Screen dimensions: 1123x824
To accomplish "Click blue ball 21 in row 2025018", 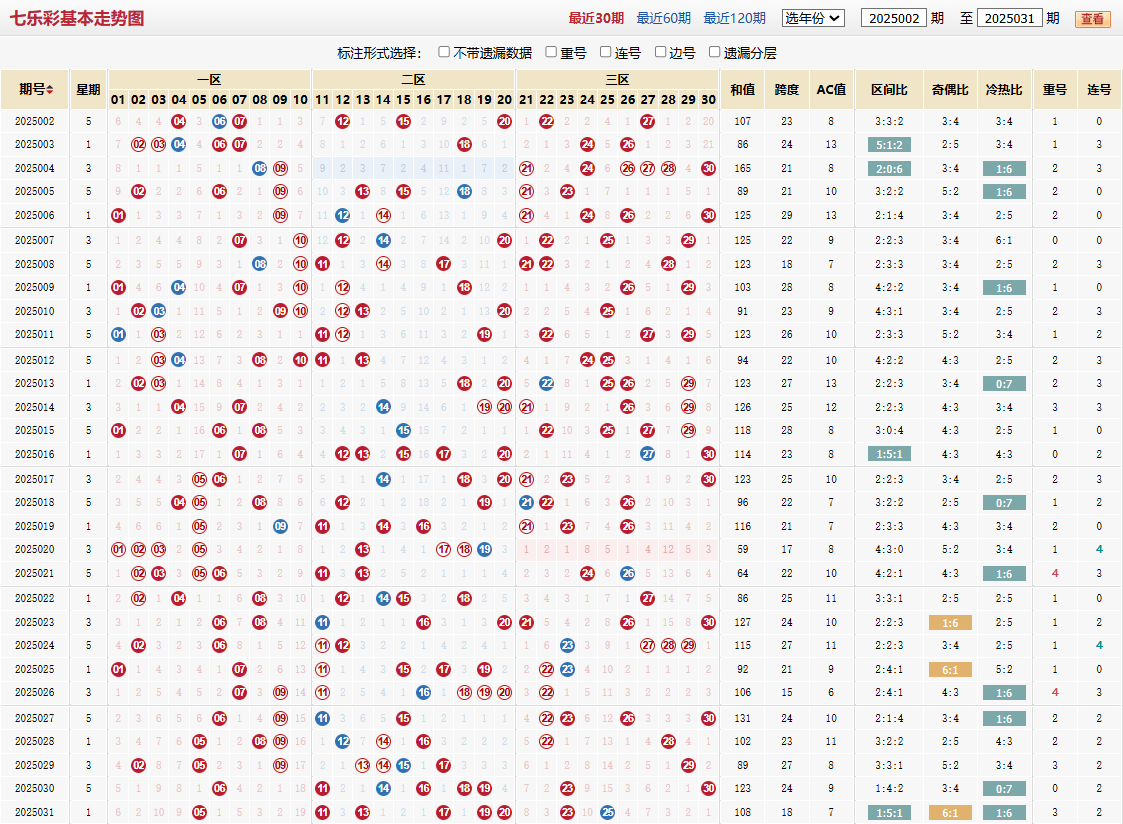I will click(526, 503).
